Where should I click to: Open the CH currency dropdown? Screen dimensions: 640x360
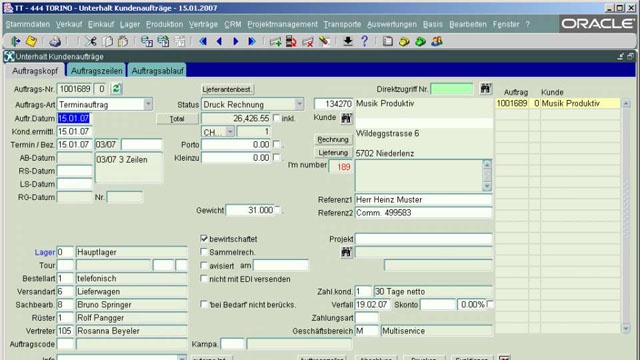tap(230, 131)
